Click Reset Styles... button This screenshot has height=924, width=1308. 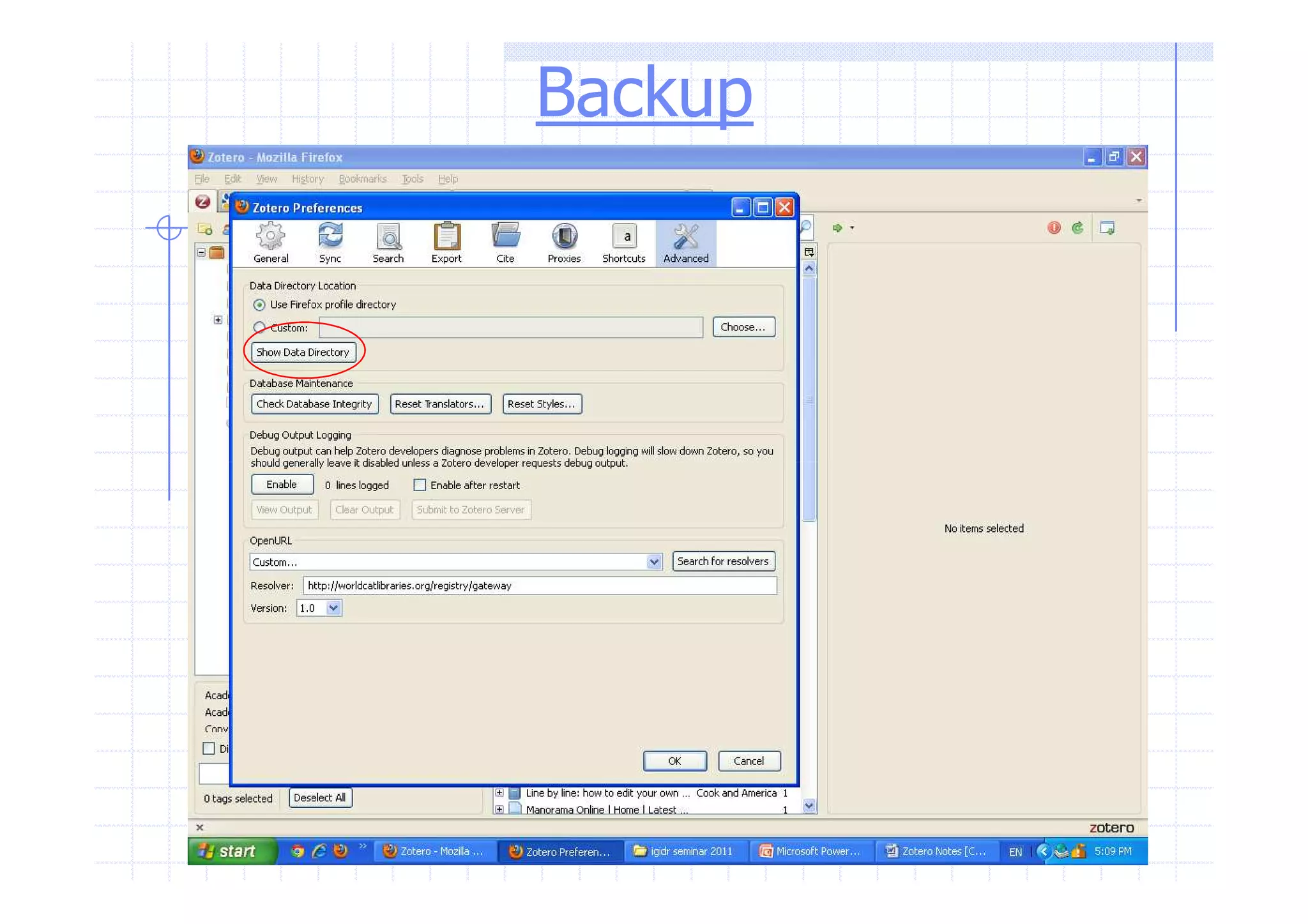pos(542,404)
